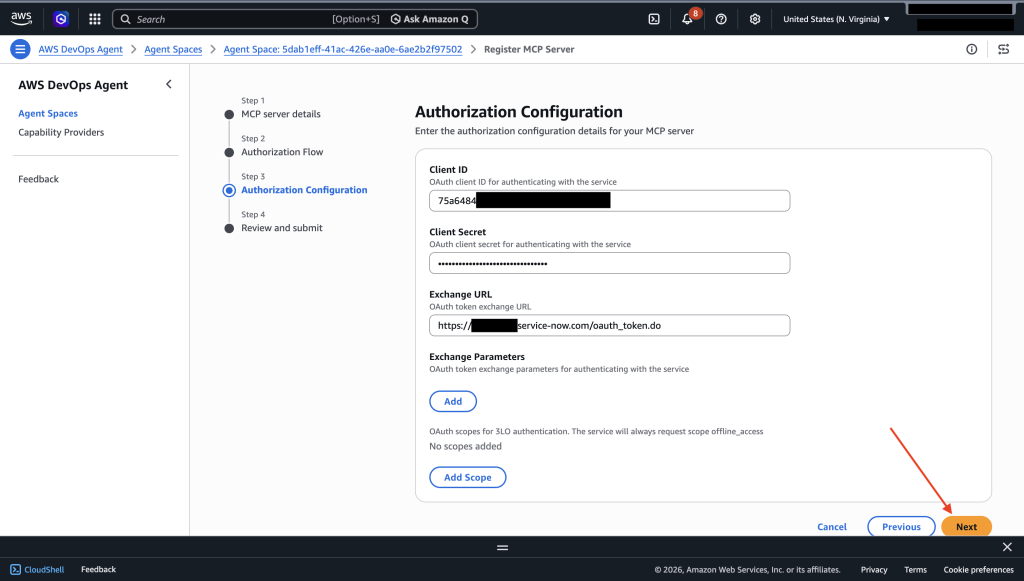Go to Step 2 Authorization Flow
Screen dimensions: 1024x581
[x=282, y=151]
